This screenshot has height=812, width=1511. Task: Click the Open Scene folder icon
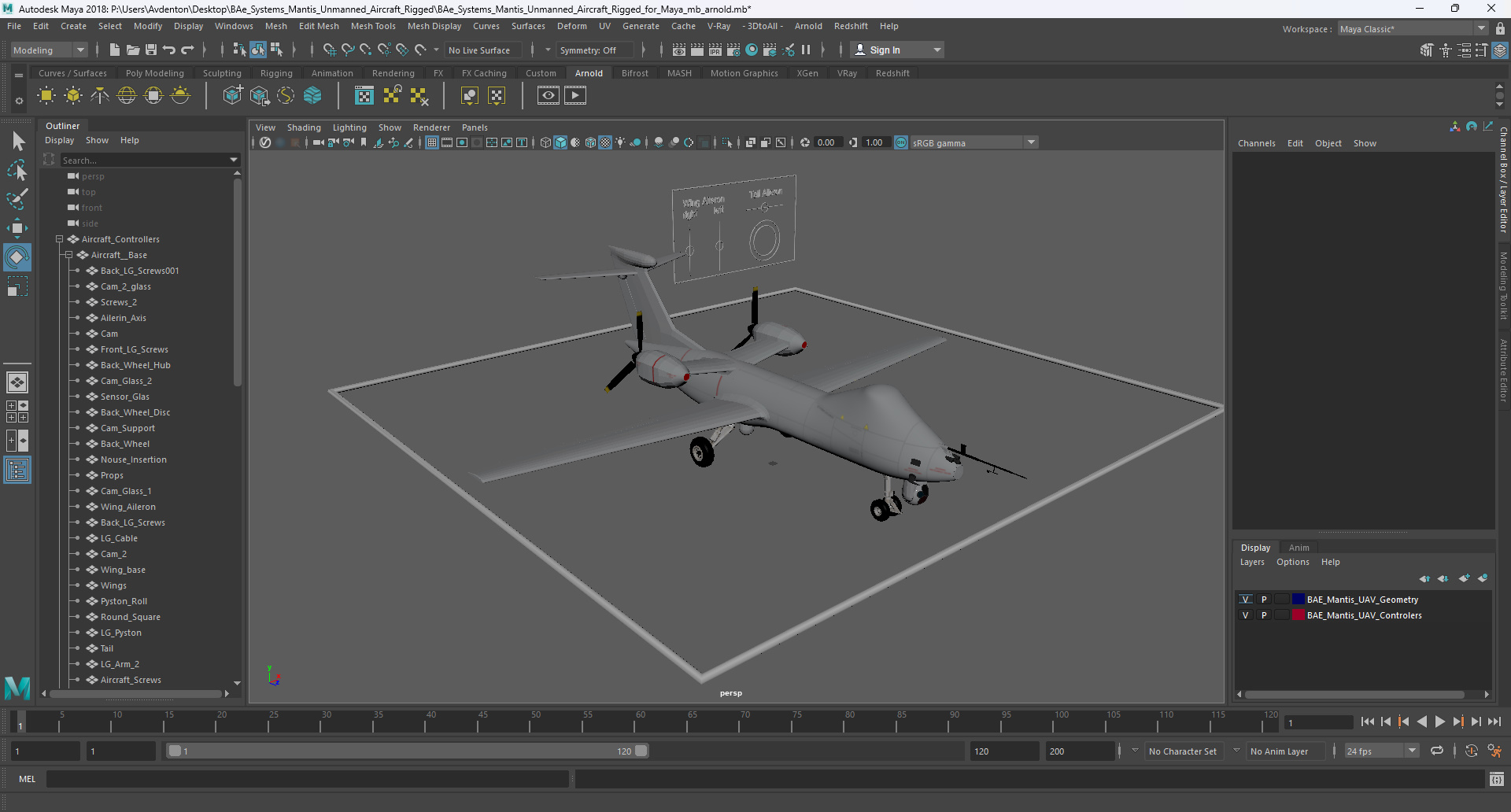133,50
